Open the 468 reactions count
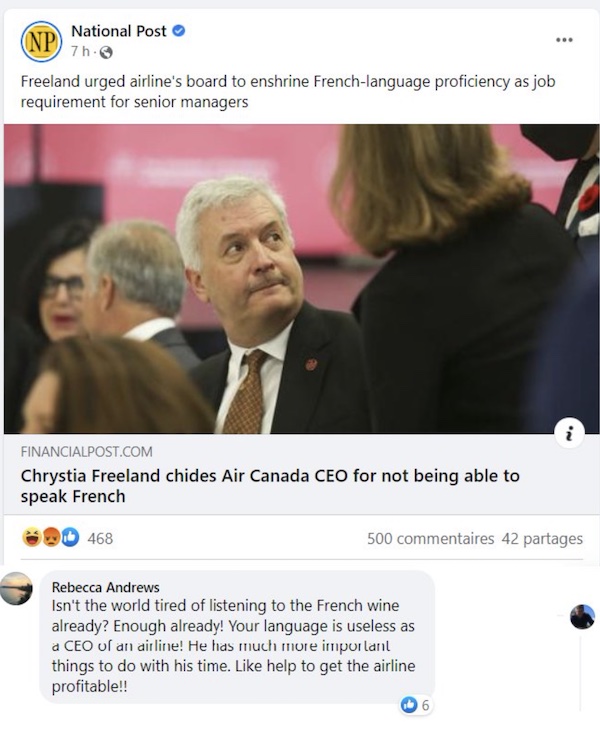The image size is (600, 741). [x=100, y=538]
